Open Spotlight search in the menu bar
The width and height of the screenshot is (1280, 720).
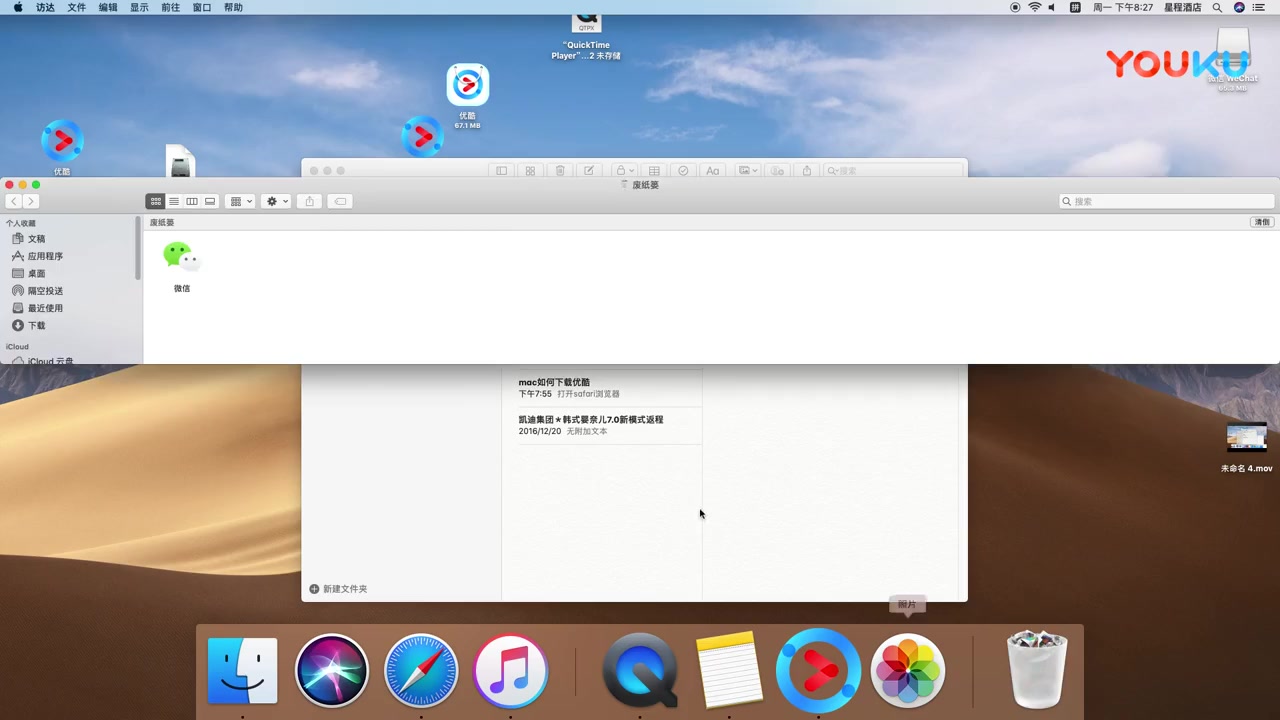click(x=1217, y=7)
